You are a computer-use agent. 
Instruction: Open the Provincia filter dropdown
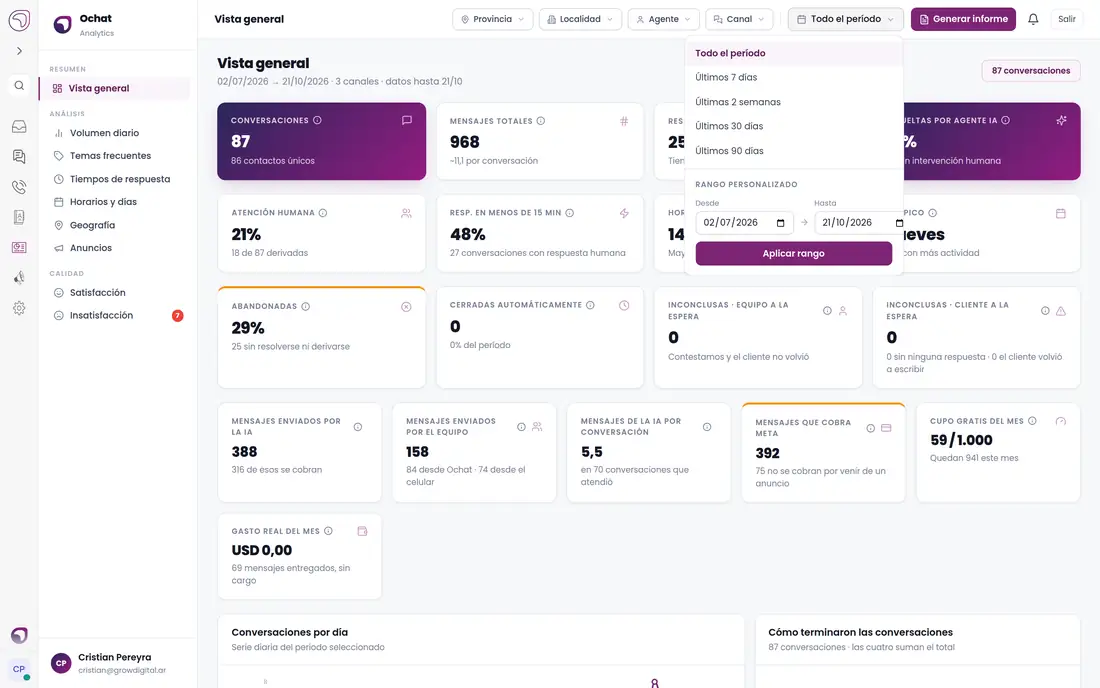point(492,20)
